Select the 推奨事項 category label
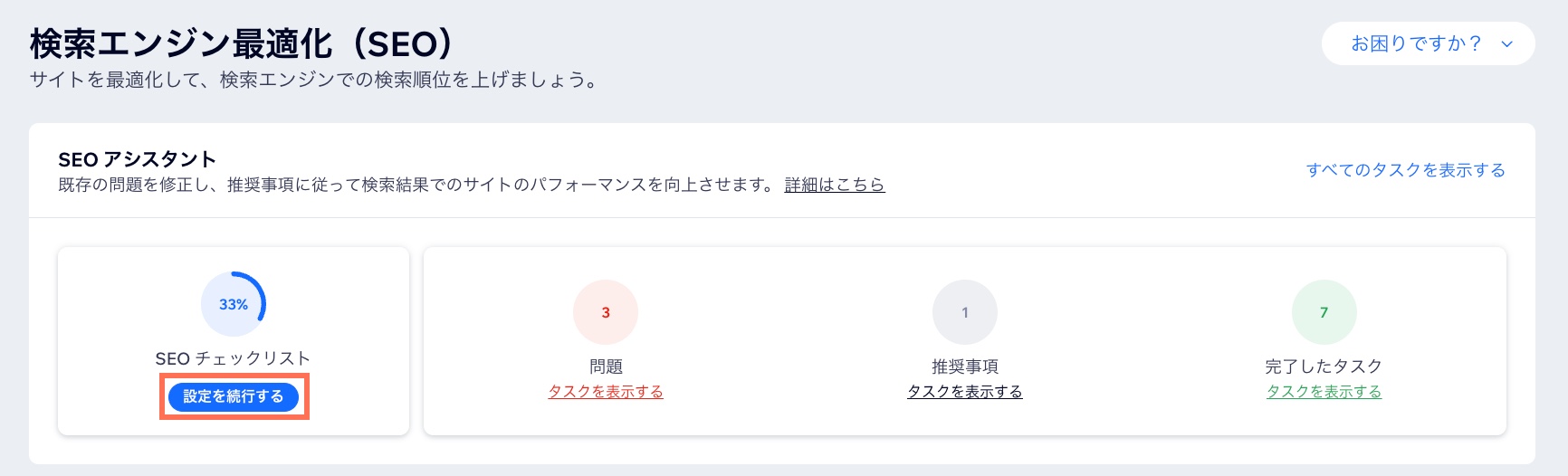1568x476 pixels. point(965,367)
